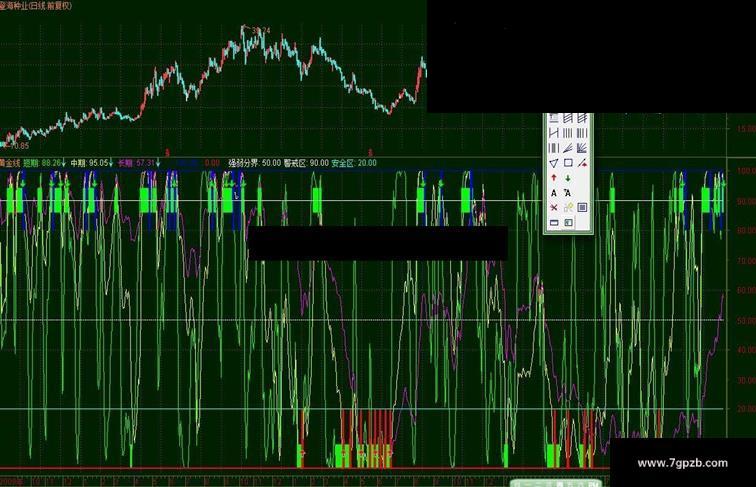
Task: Click the 50.00 value on right axis
Action: (x=746, y=321)
